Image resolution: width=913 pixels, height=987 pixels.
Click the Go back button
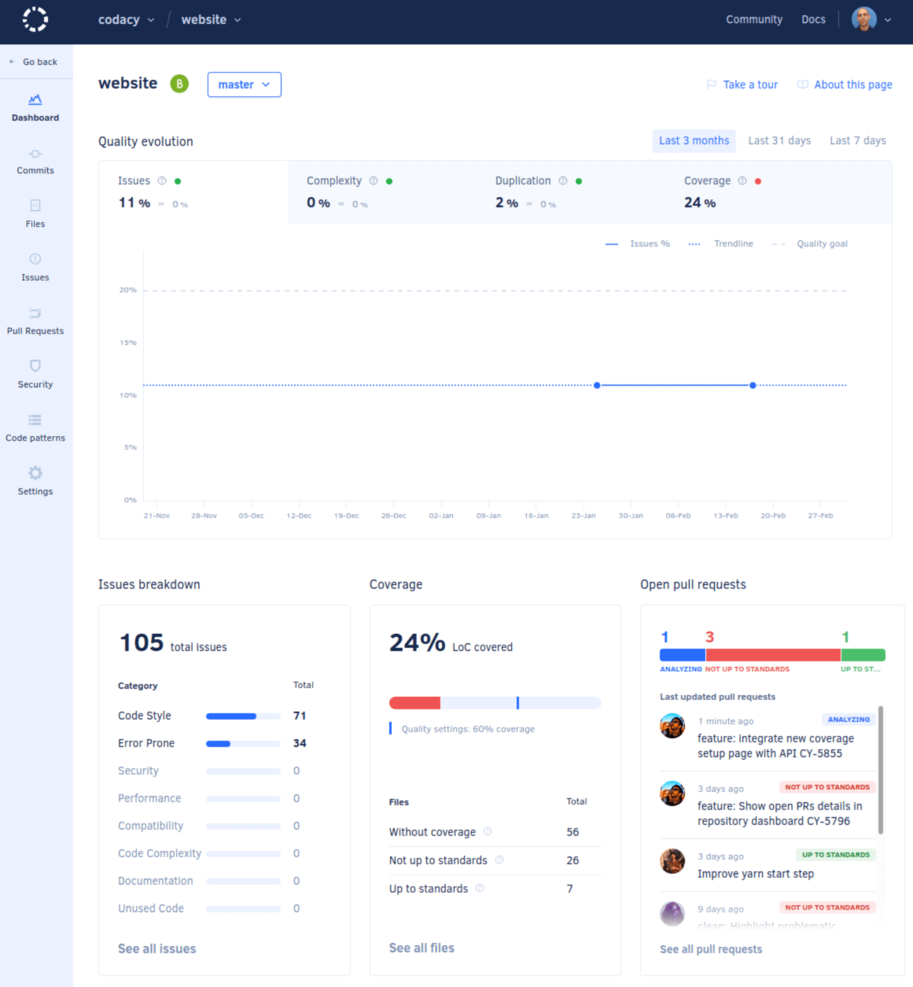(36, 61)
